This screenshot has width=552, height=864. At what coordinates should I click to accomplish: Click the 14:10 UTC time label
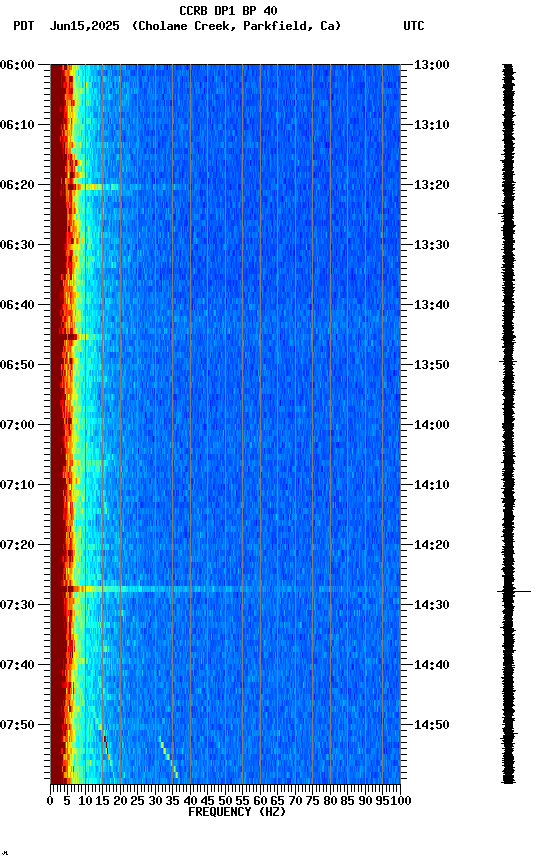pos(432,485)
